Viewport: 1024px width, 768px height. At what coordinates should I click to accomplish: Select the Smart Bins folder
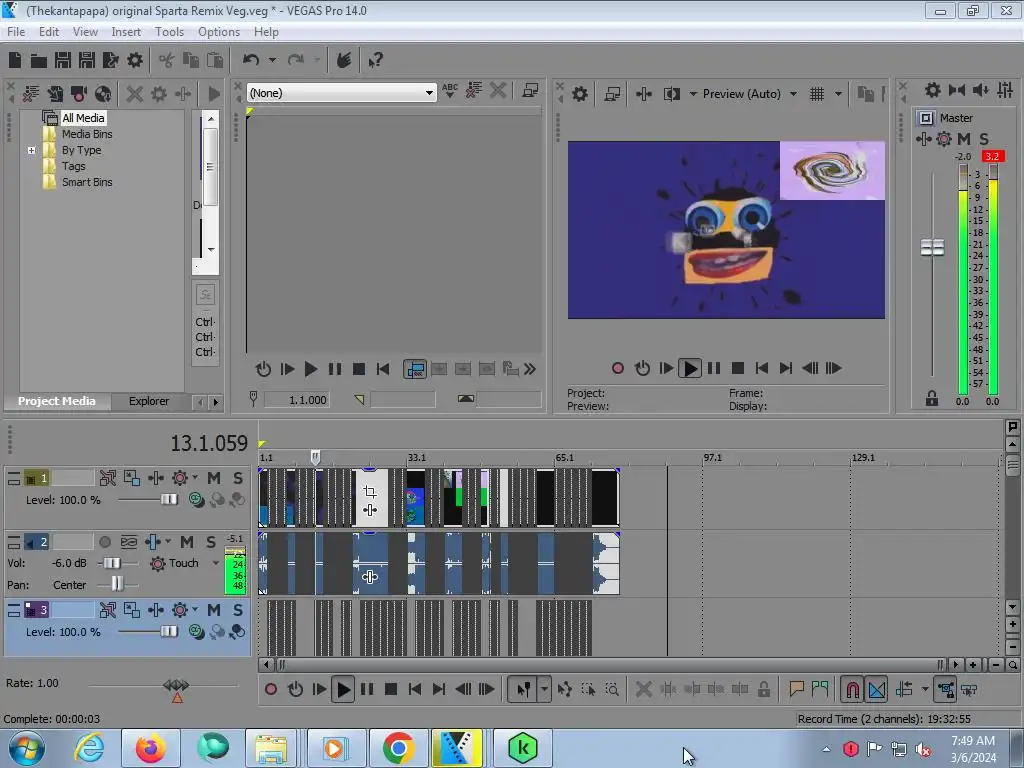[x=87, y=182]
